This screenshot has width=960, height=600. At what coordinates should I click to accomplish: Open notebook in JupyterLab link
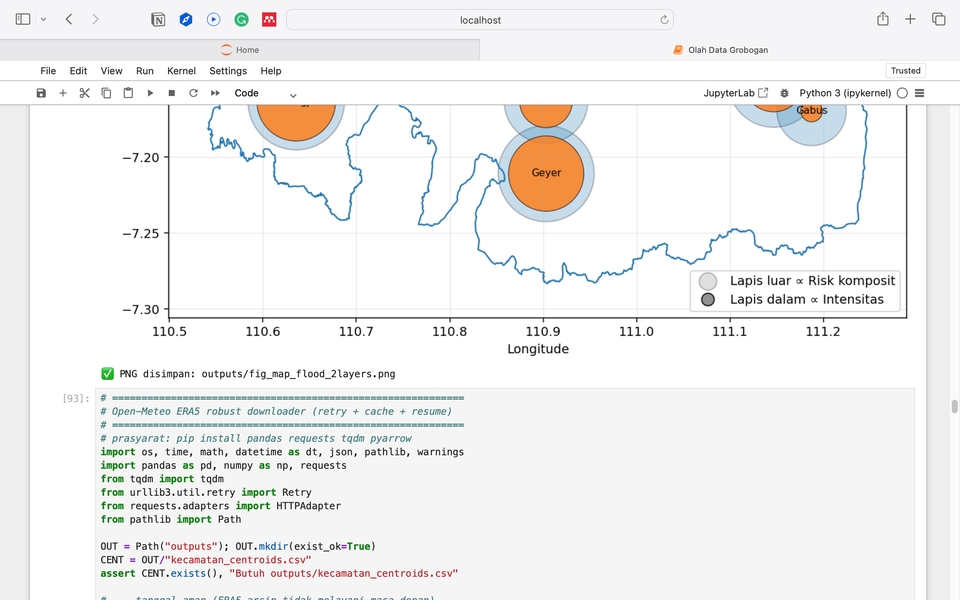[x=736, y=93]
